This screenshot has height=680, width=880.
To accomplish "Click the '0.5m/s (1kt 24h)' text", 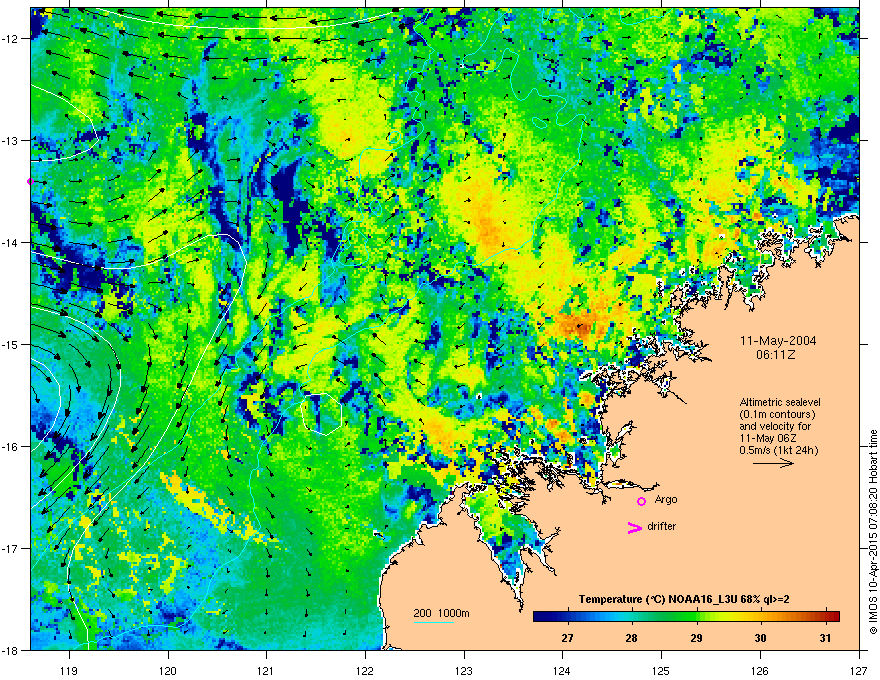I will (779, 450).
